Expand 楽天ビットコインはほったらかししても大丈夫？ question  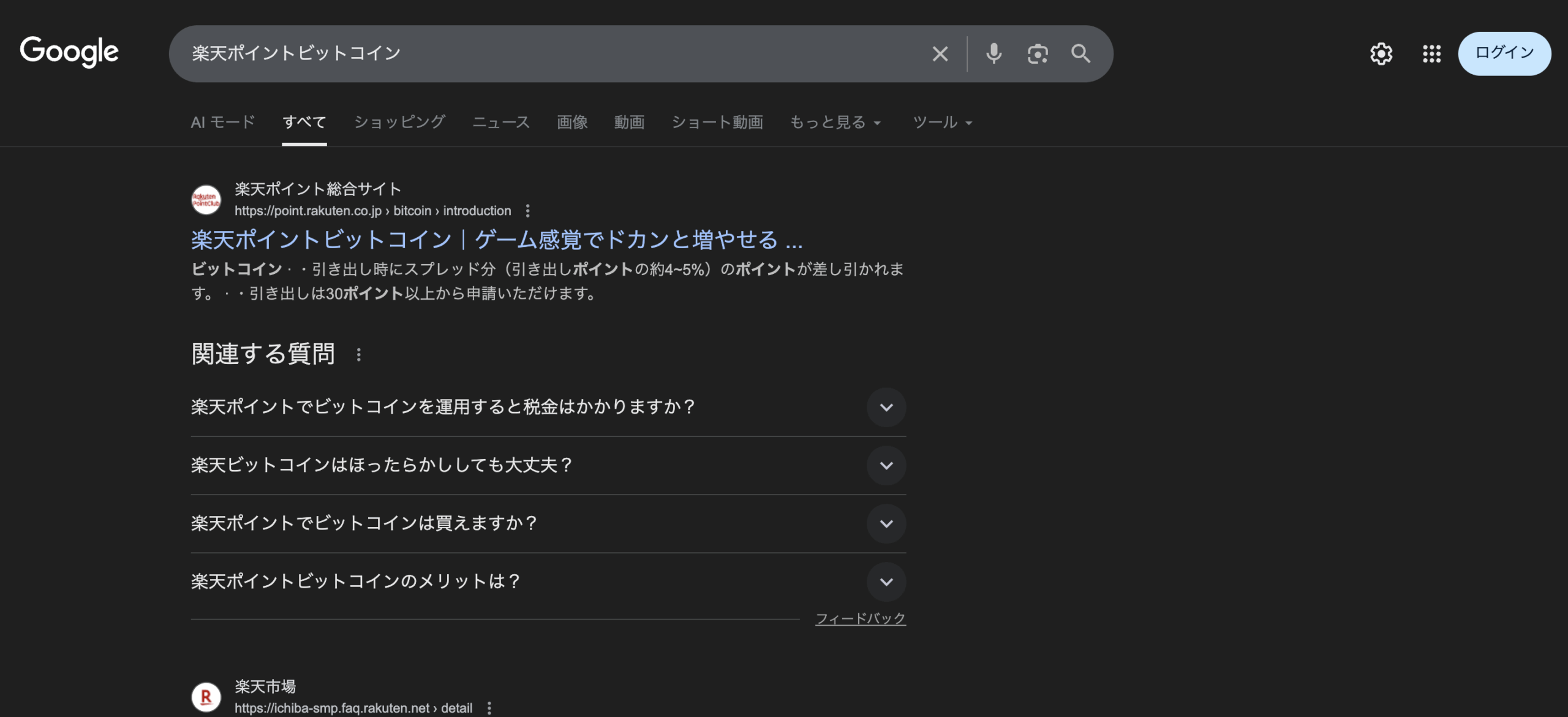(x=886, y=466)
